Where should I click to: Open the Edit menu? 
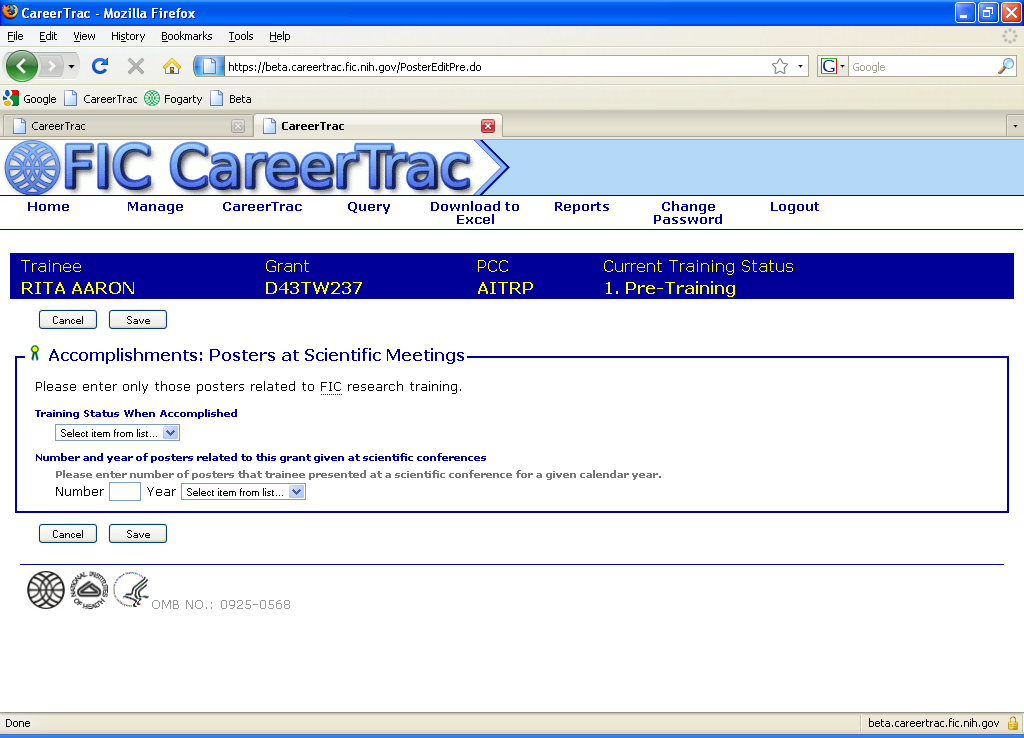coord(48,36)
